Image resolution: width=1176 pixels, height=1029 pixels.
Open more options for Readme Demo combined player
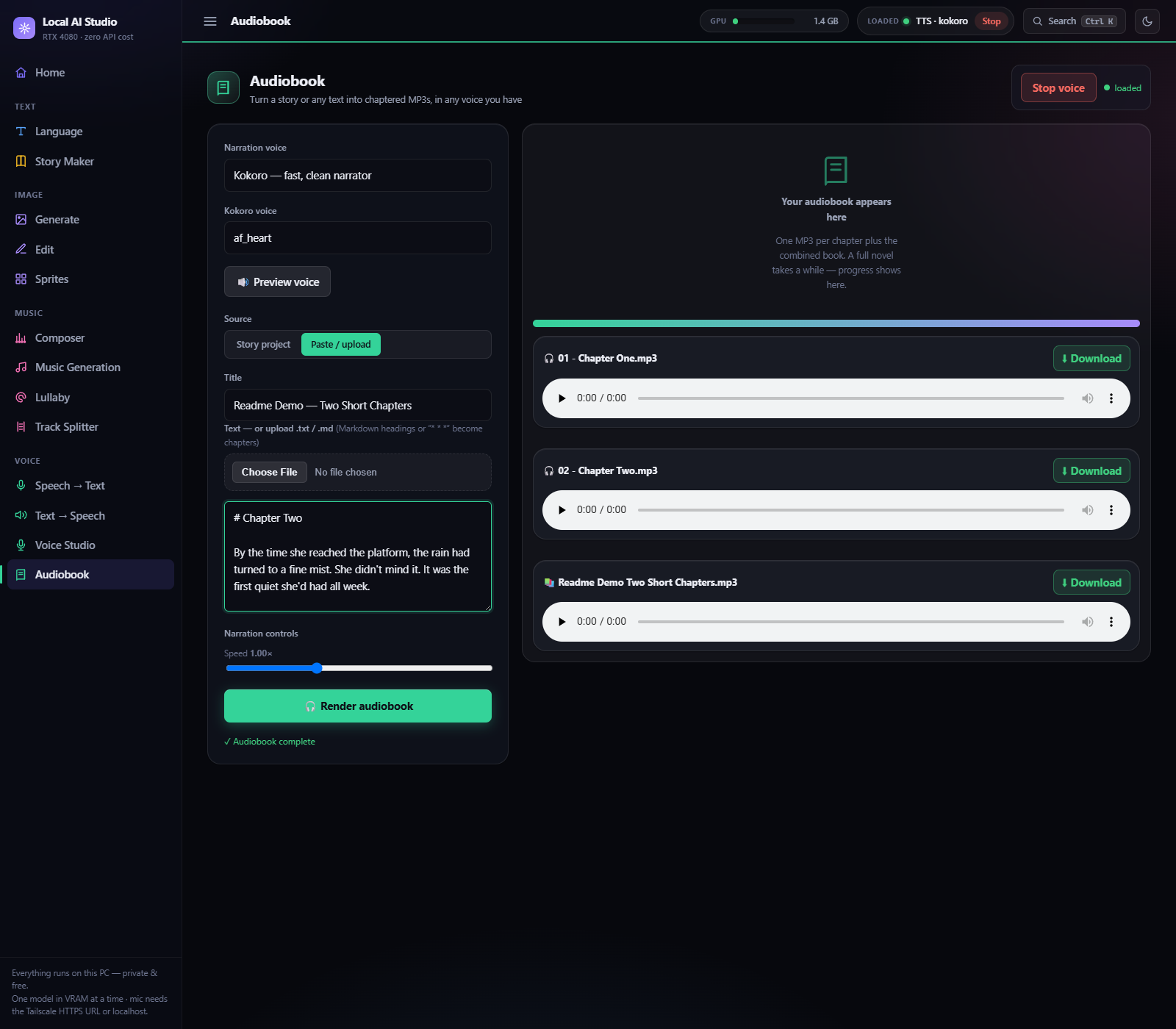1111,622
